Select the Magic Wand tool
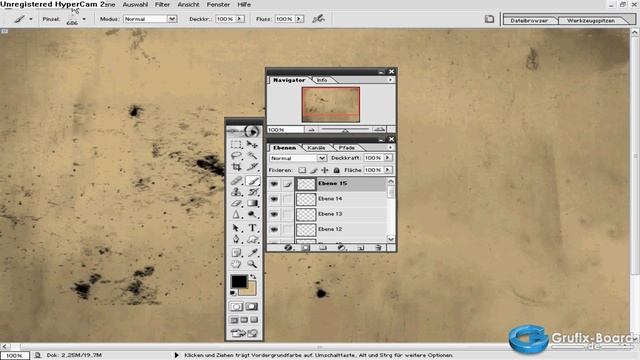The width and height of the screenshot is (640, 360). pos(252,156)
